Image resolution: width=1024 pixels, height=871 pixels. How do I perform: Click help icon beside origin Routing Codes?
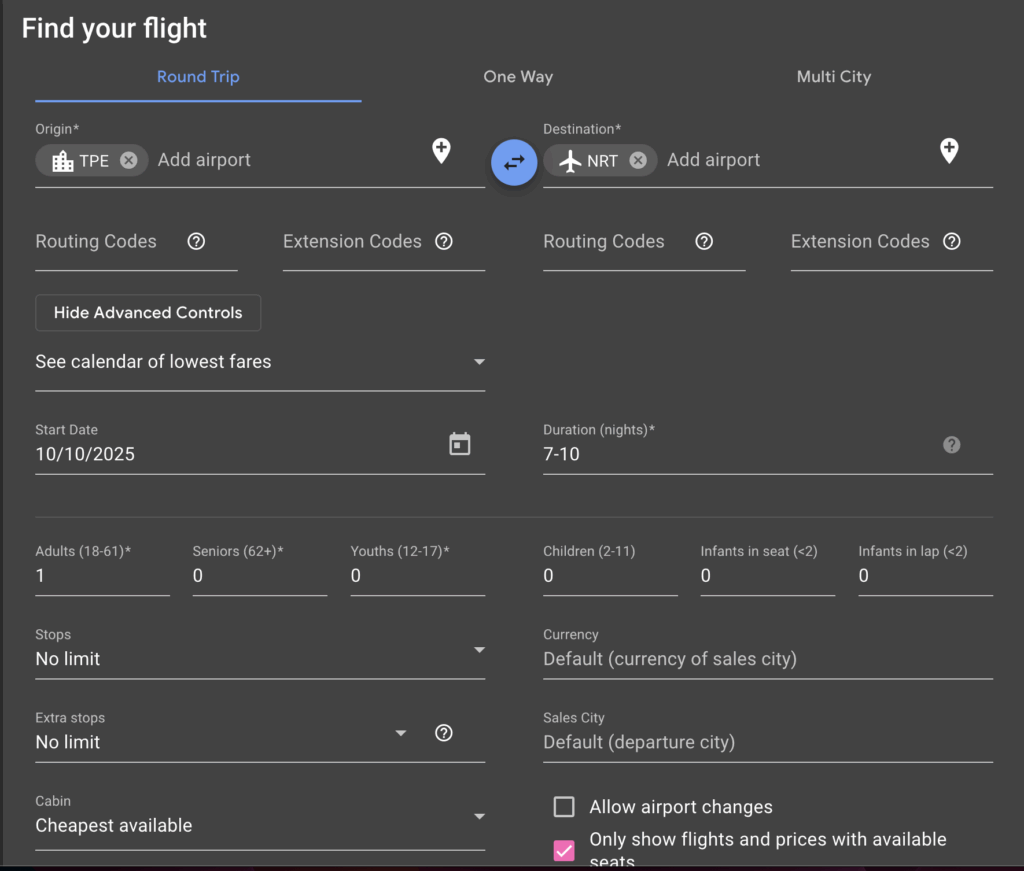coord(196,241)
